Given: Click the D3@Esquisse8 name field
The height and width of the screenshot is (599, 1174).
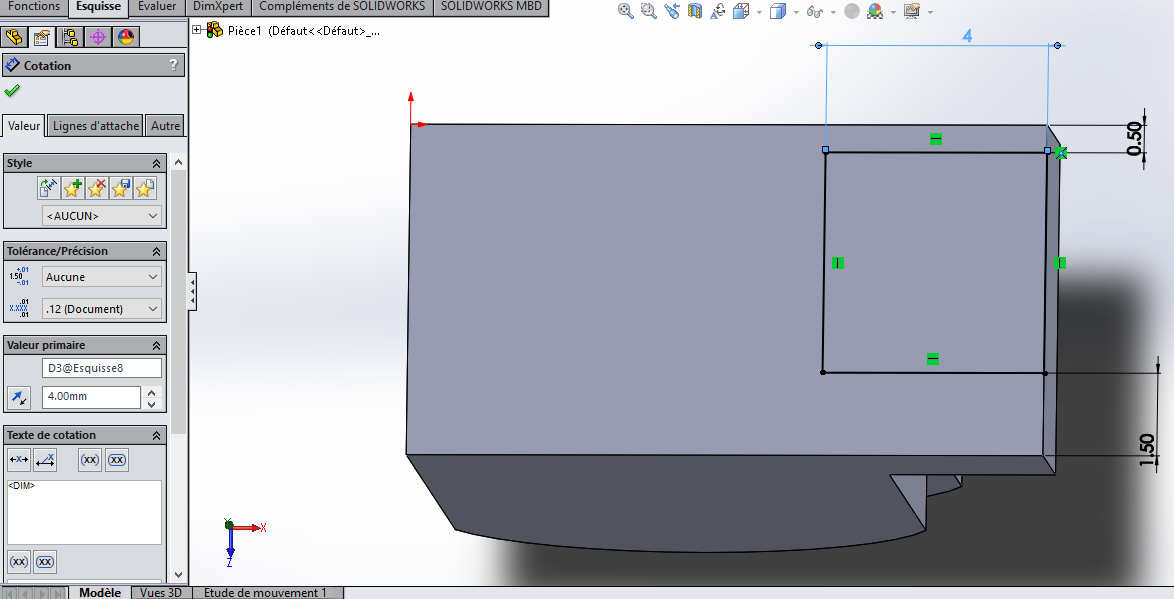Looking at the screenshot, I should click(102, 368).
